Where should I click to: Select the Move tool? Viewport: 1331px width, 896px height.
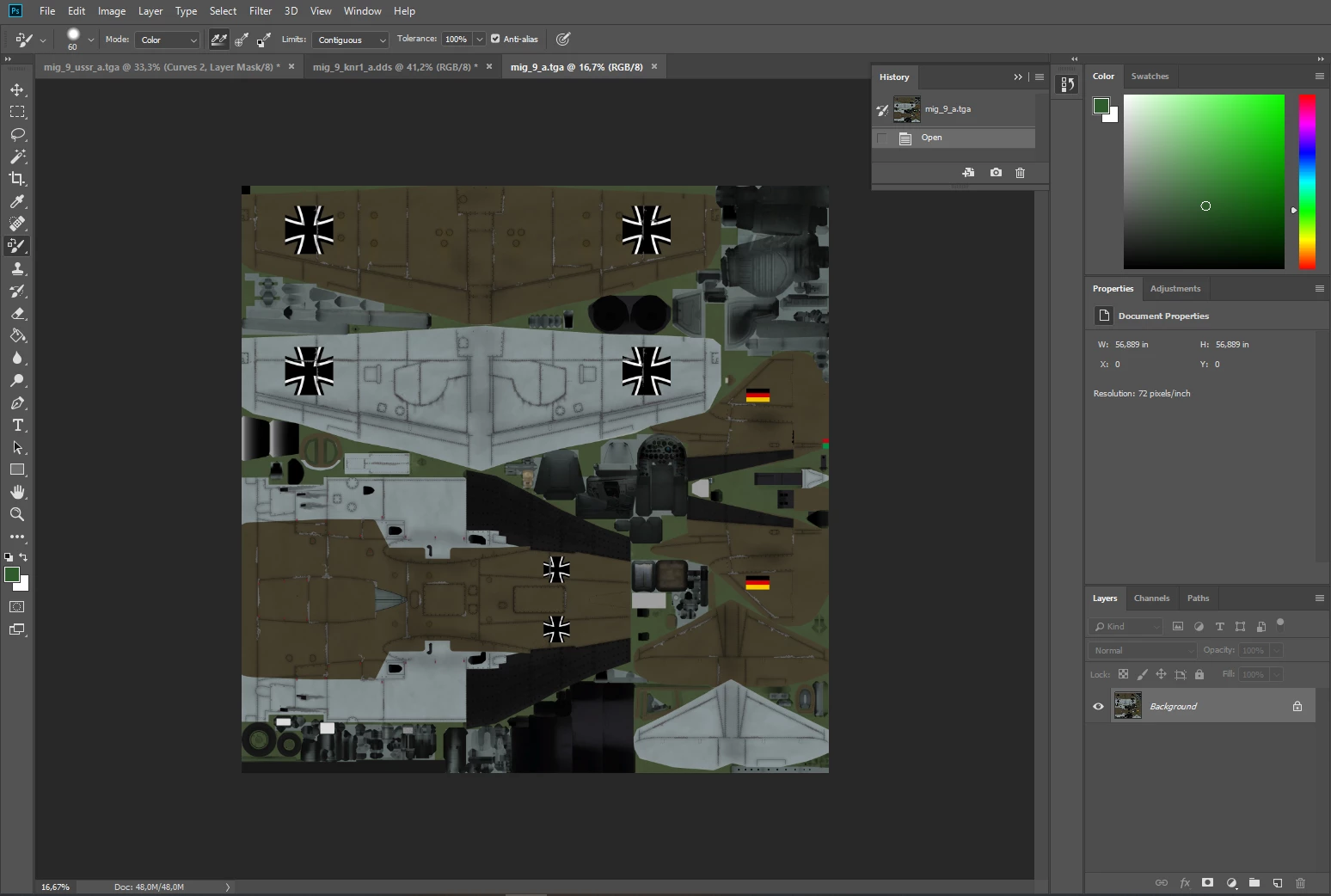pyautogui.click(x=17, y=89)
